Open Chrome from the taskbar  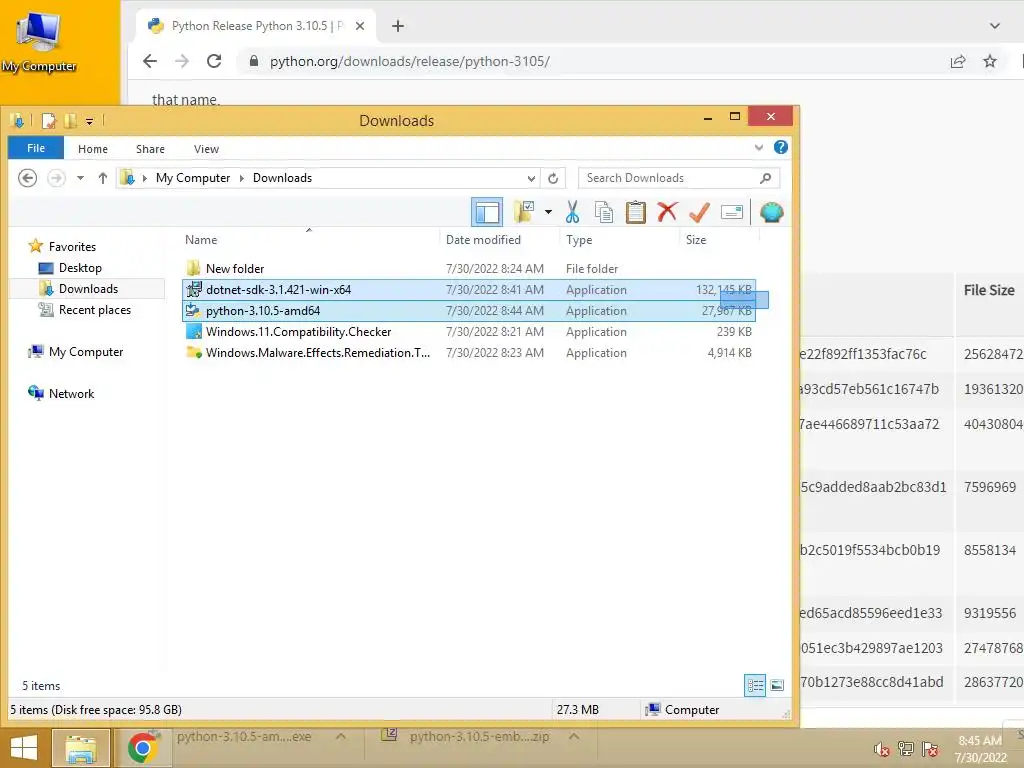pos(142,748)
